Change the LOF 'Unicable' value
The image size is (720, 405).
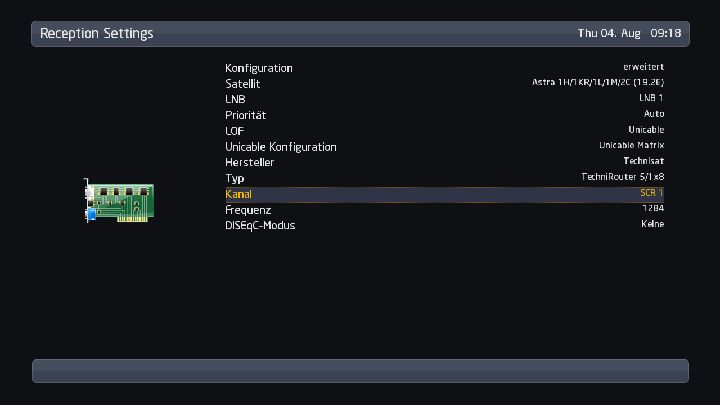(646, 130)
